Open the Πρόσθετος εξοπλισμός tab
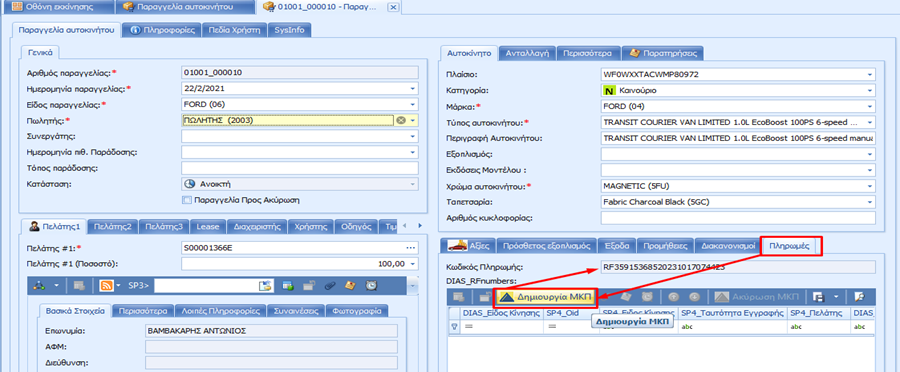Viewport: 900px width, 372px height. click(546, 246)
